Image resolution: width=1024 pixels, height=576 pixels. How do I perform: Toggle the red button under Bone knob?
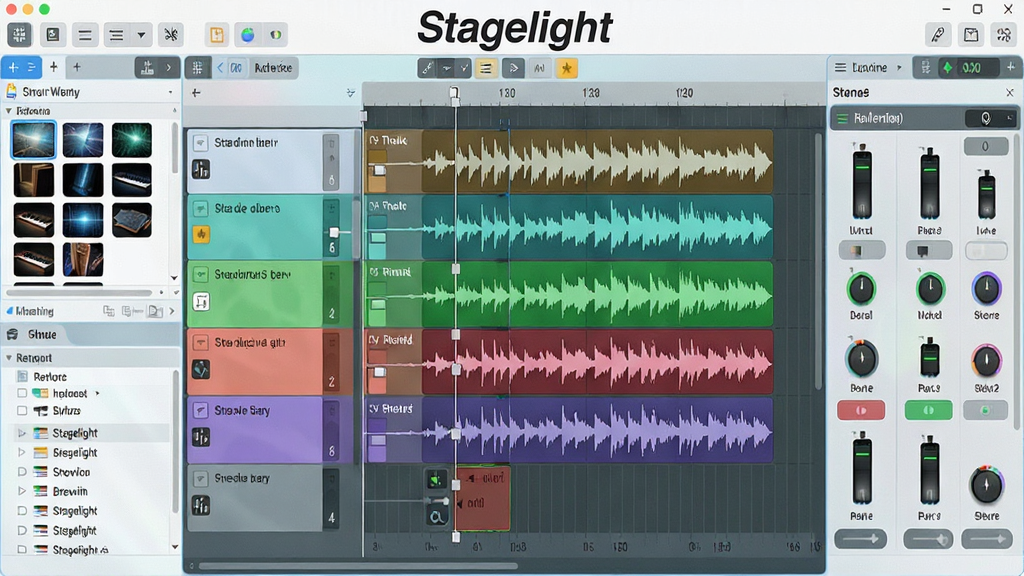[x=861, y=410]
